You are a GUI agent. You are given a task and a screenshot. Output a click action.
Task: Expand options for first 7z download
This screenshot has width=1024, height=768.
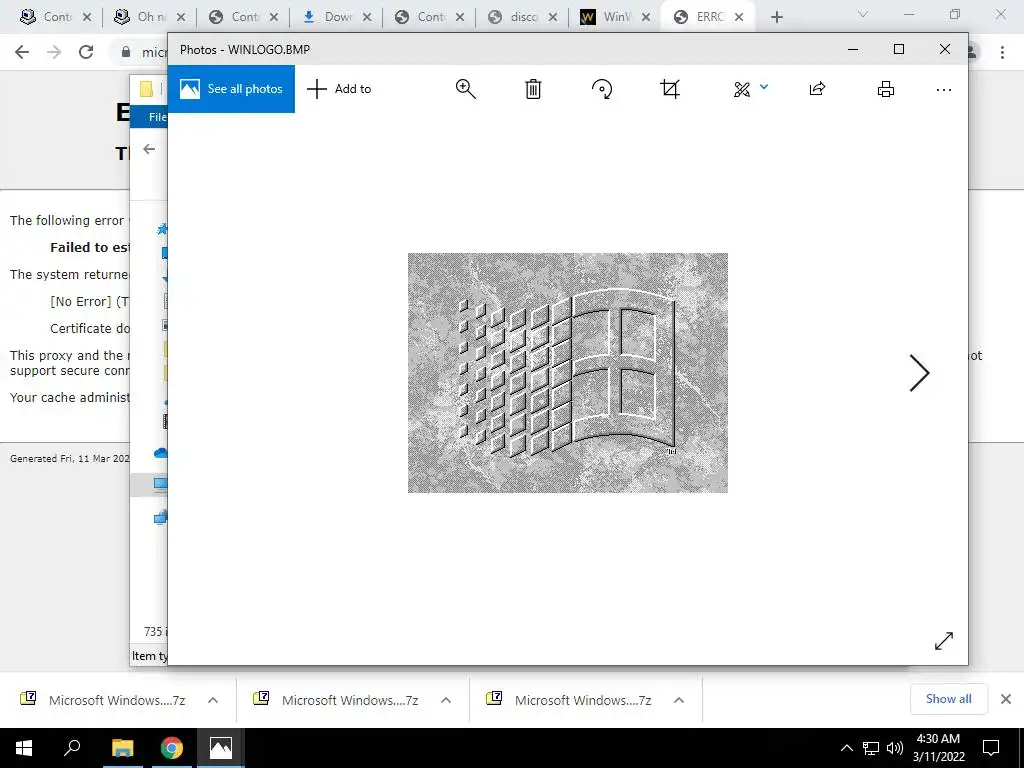(x=213, y=700)
